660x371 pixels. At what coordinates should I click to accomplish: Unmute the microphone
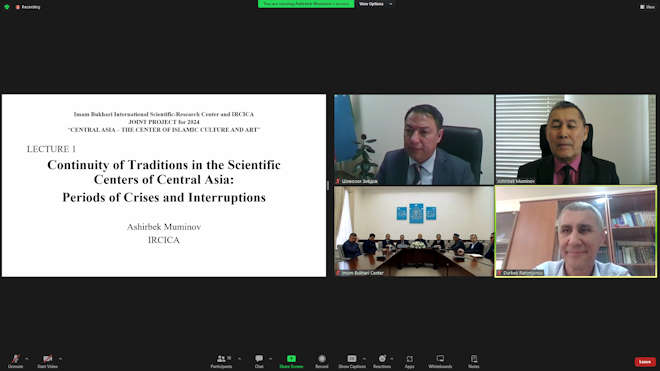click(x=16, y=361)
